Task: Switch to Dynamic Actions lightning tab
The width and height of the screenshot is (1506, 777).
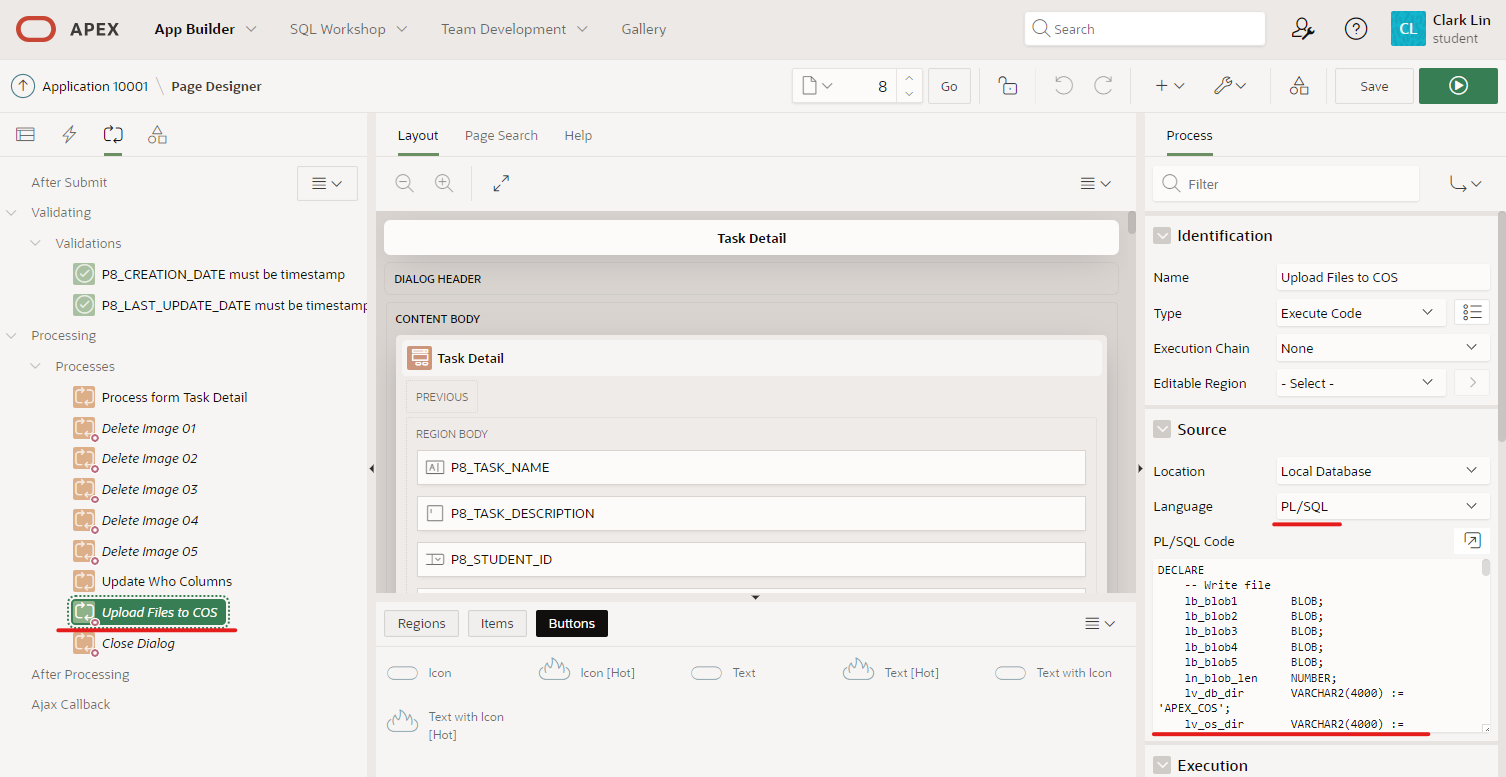Action: (69, 135)
